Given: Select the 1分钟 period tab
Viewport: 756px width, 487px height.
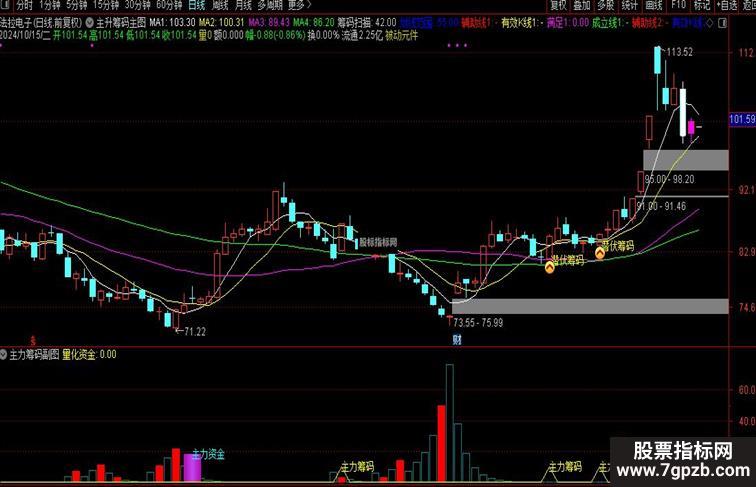Looking at the screenshot, I should tap(50, 5).
